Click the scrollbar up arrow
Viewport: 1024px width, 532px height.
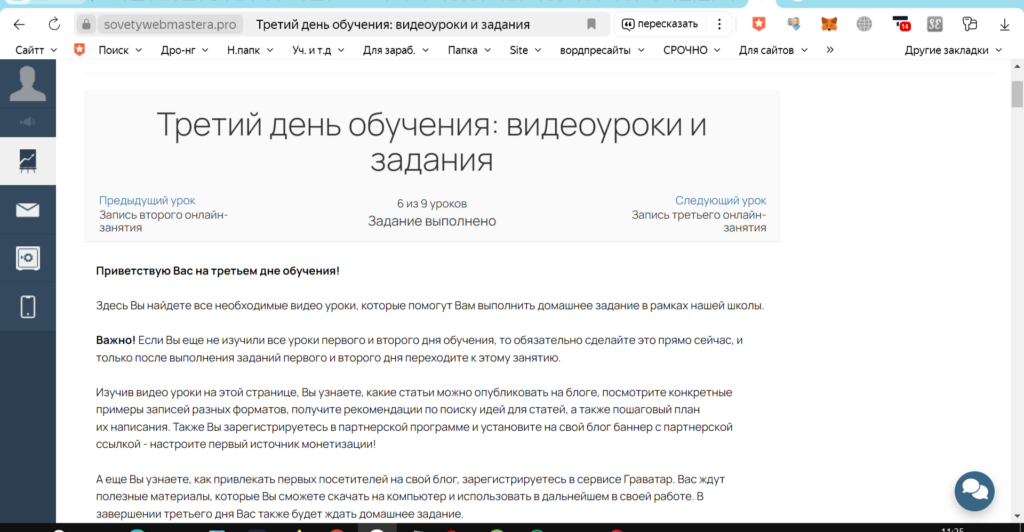1017,67
